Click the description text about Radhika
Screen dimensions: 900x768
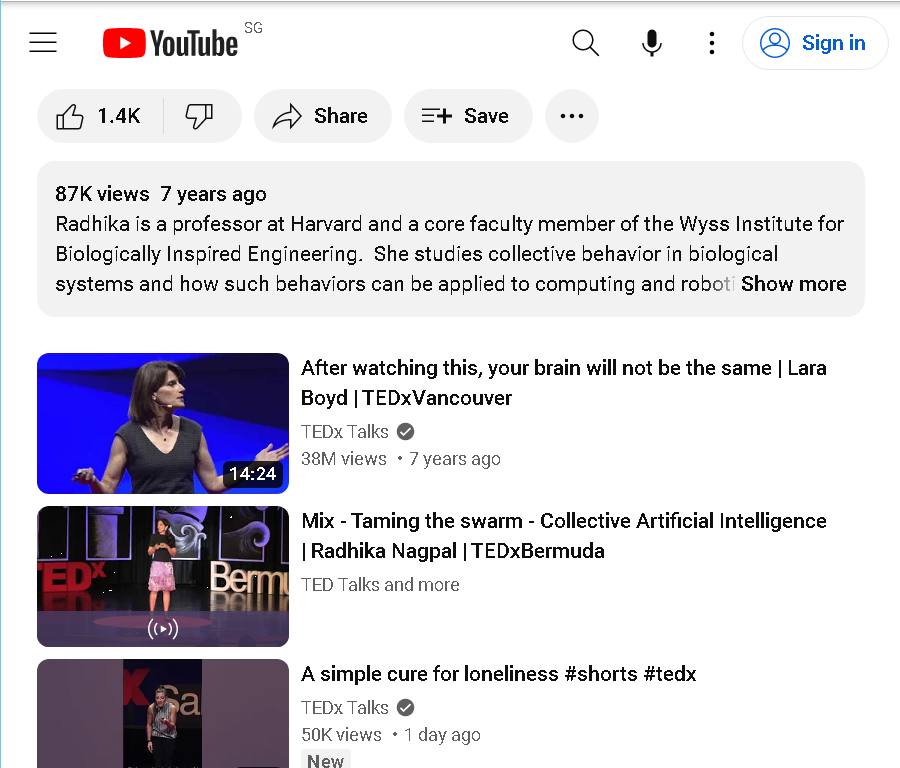pyautogui.click(x=451, y=254)
